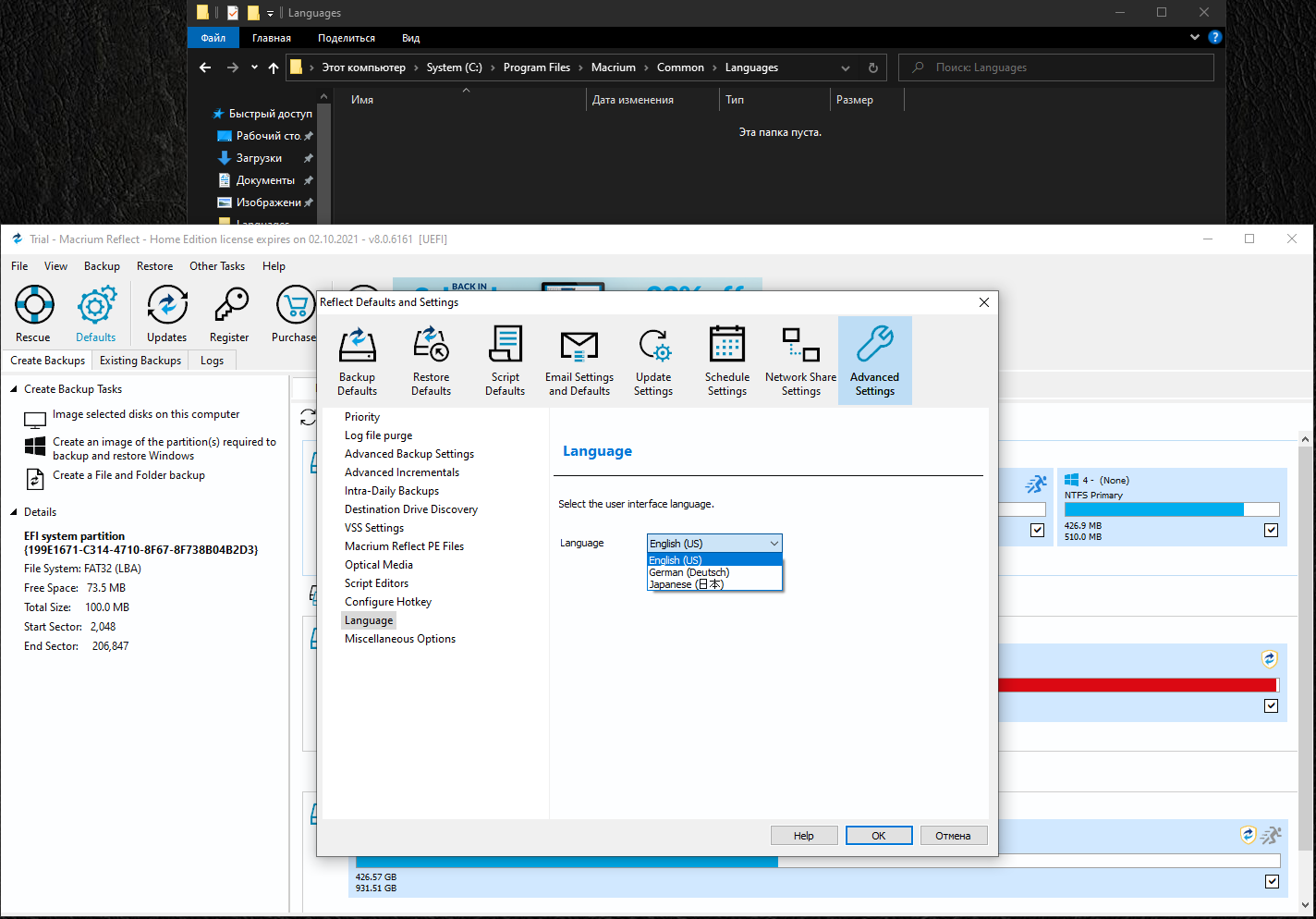Screen dimensions: 1316x919
Task: Toggle checkbox under the red disk bar
Action: [x=1271, y=705]
